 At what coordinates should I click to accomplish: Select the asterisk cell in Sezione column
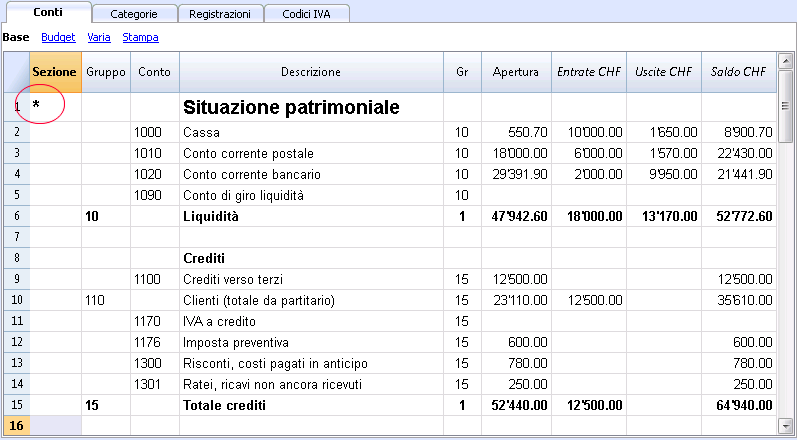(55, 107)
